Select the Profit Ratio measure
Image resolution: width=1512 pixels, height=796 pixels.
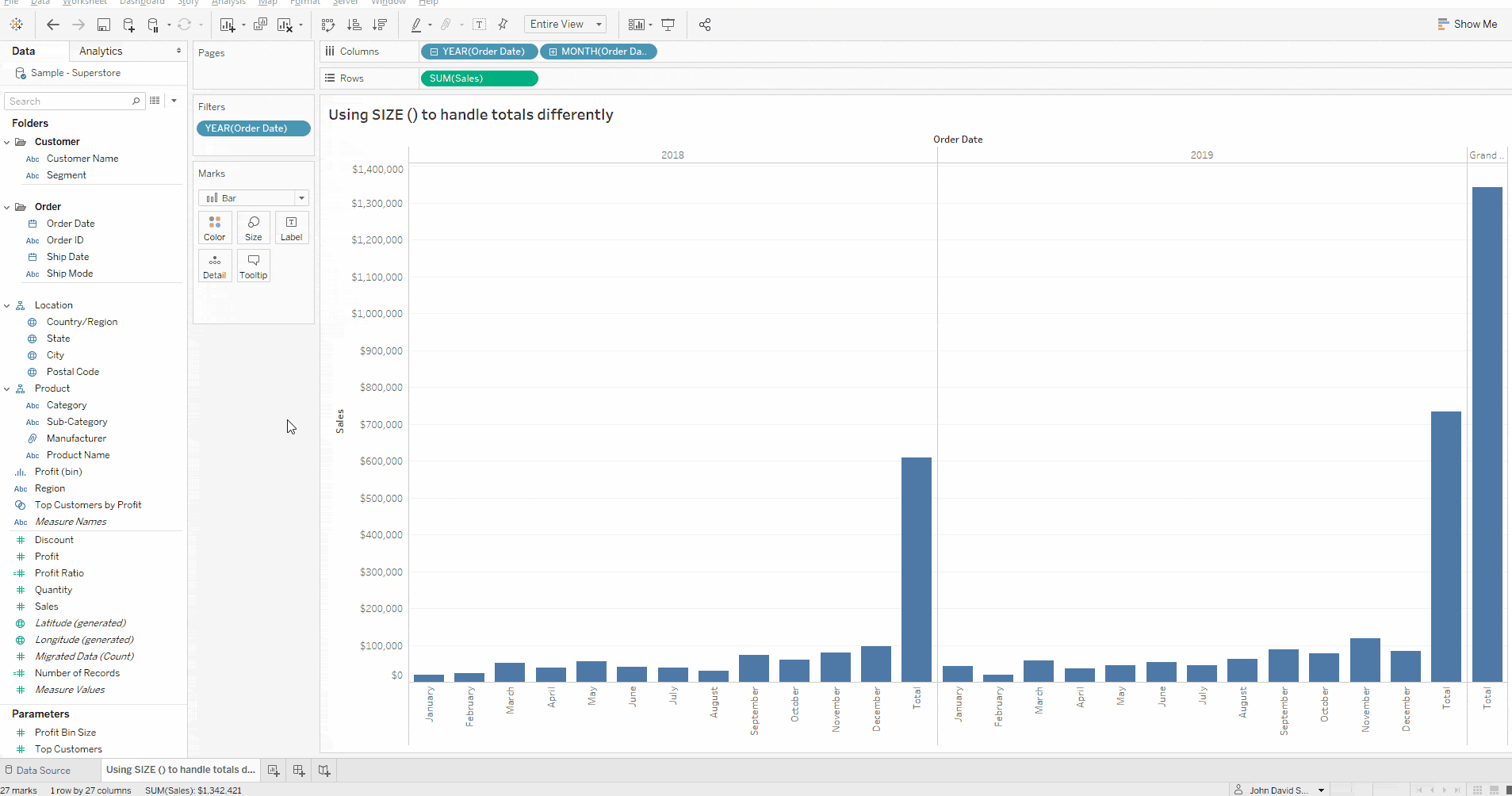click(x=59, y=573)
